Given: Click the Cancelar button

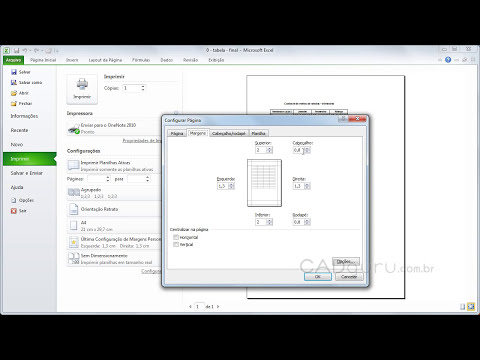Looking at the screenshot, I should (349, 277).
